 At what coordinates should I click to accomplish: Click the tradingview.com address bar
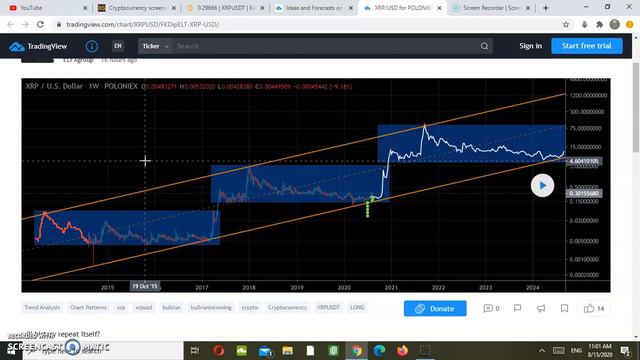coord(306,24)
